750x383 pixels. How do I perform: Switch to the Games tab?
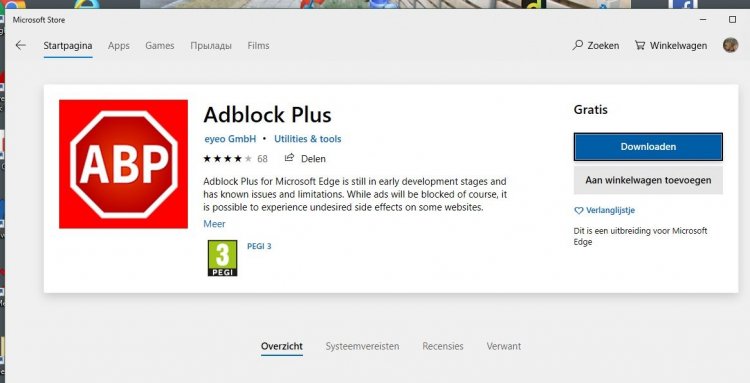[x=160, y=45]
